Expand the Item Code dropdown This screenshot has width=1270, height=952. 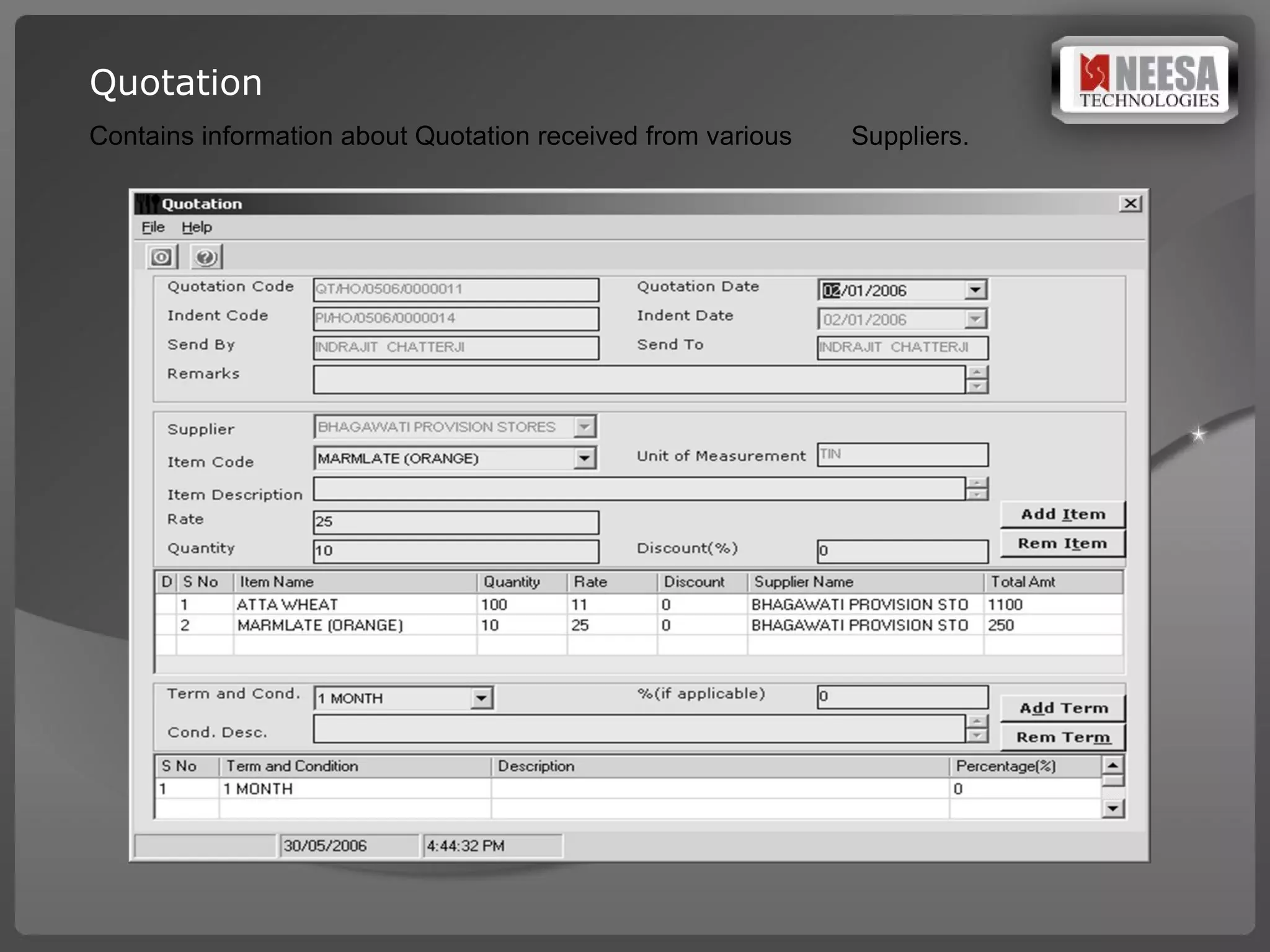(x=584, y=459)
